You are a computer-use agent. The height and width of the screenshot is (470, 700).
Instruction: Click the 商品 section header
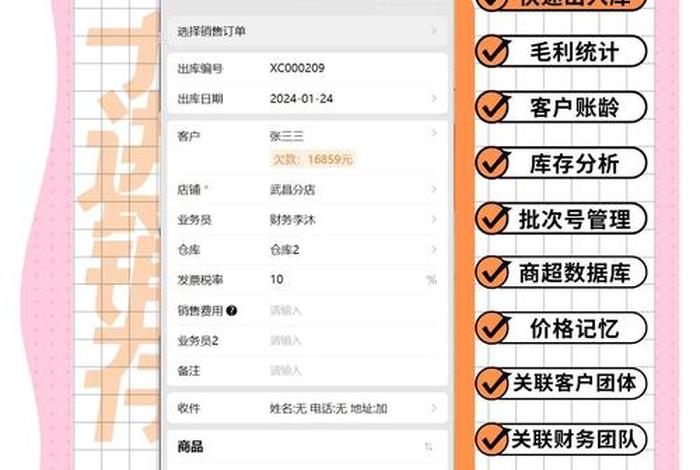click(x=190, y=446)
